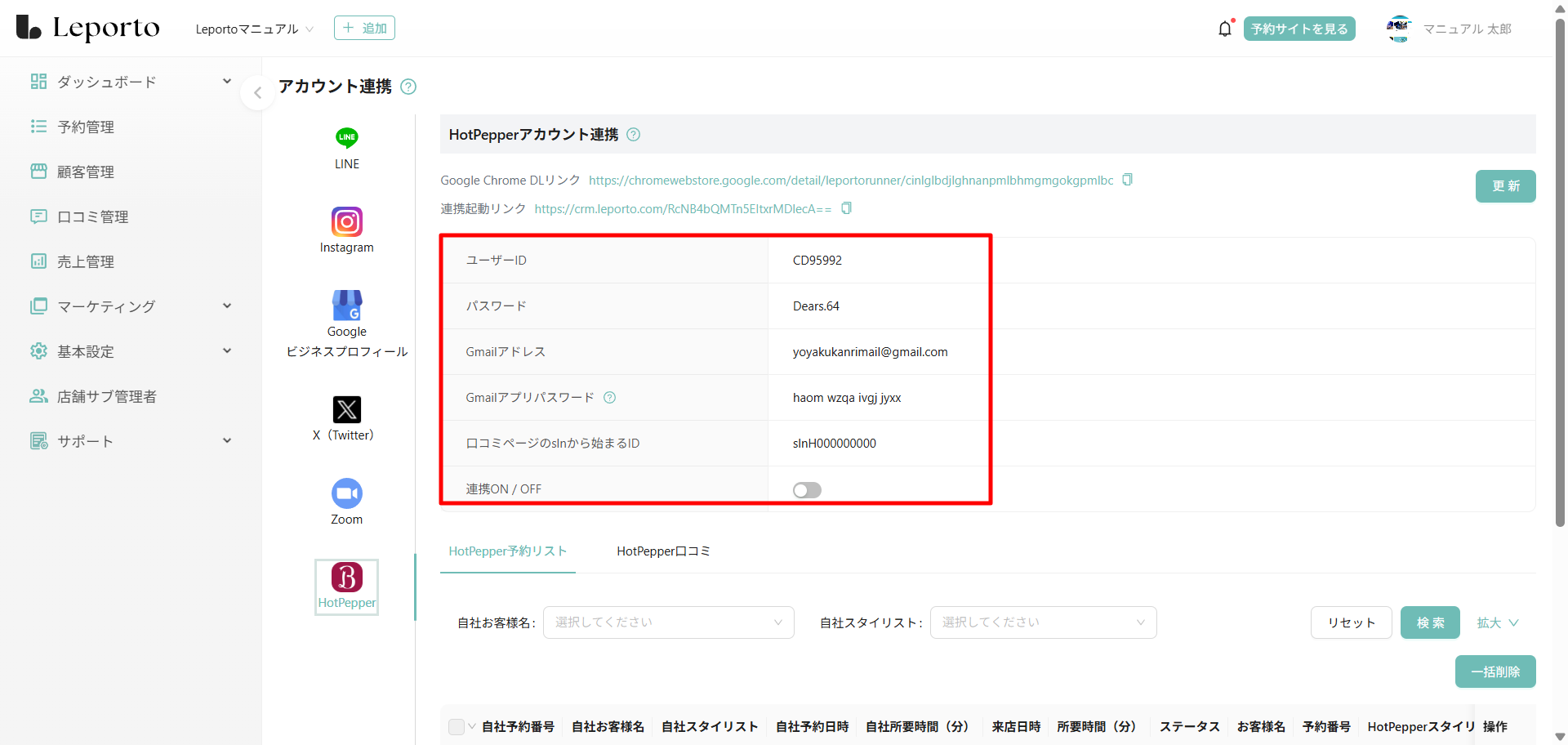Click the 店舗サブ管理者 people icon

(x=38, y=396)
